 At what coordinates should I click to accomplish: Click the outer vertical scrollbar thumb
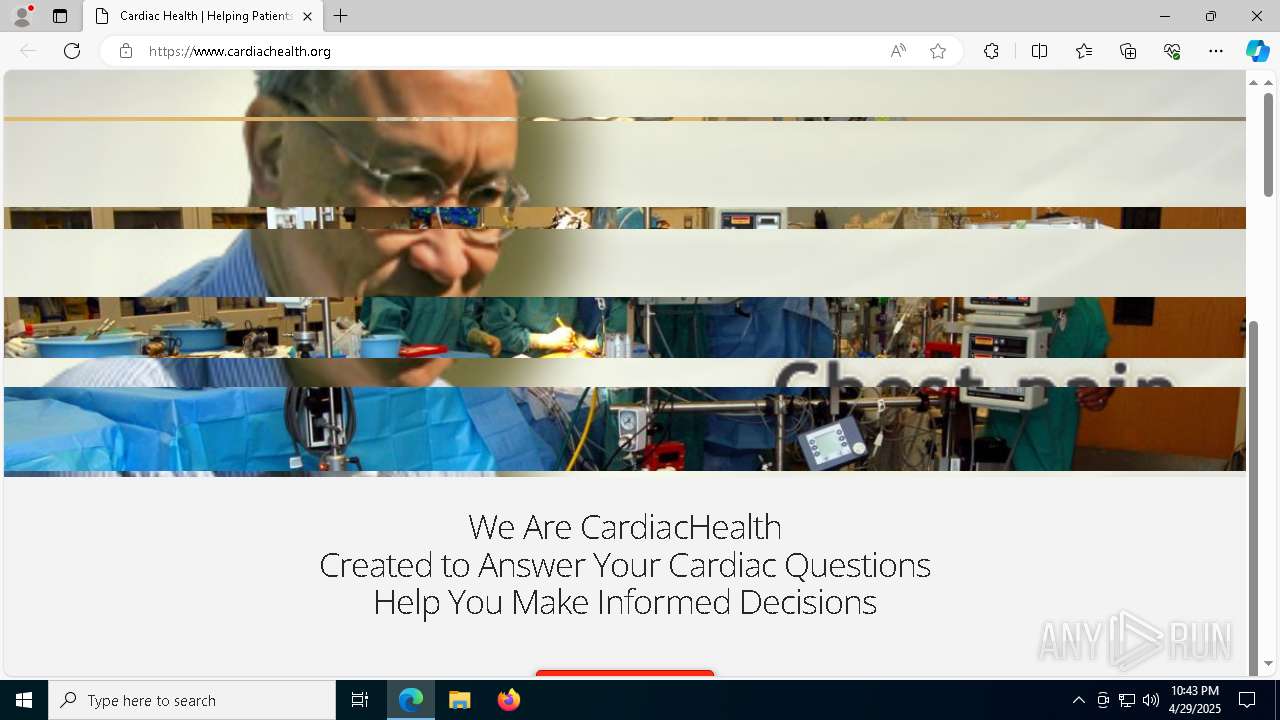[x=1268, y=145]
